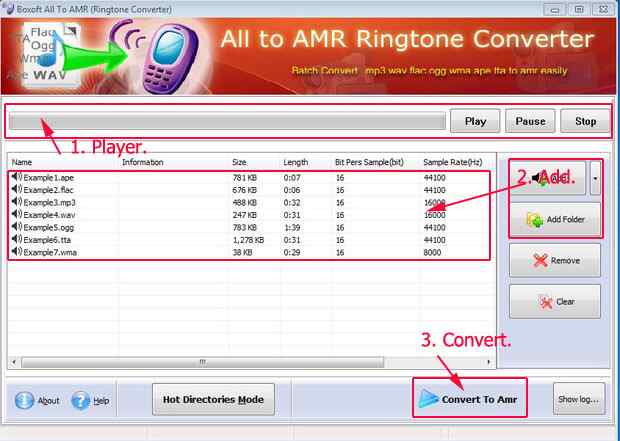620x441 pixels.
Task: Click the player progress bar
Action: pyautogui.click(x=227, y=121)
